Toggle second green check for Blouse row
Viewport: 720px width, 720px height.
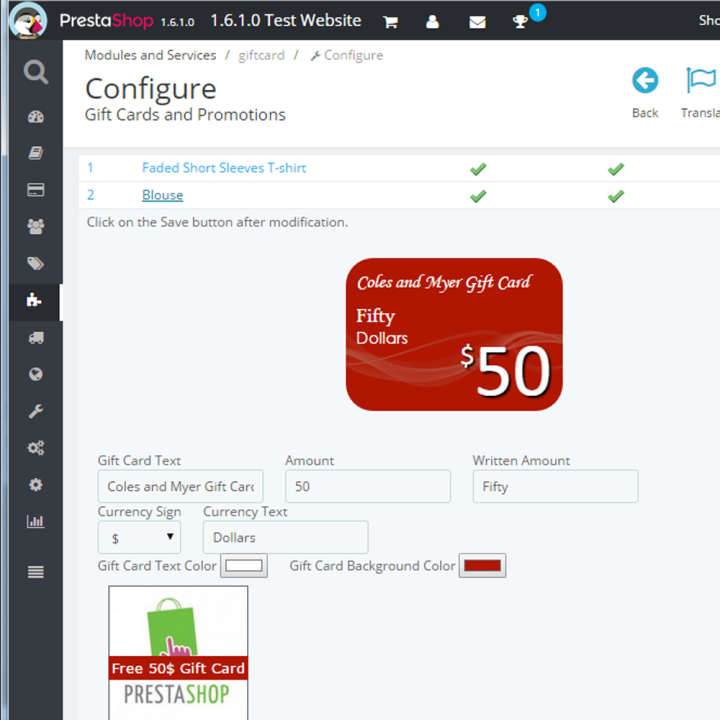(x=616, y=196)
